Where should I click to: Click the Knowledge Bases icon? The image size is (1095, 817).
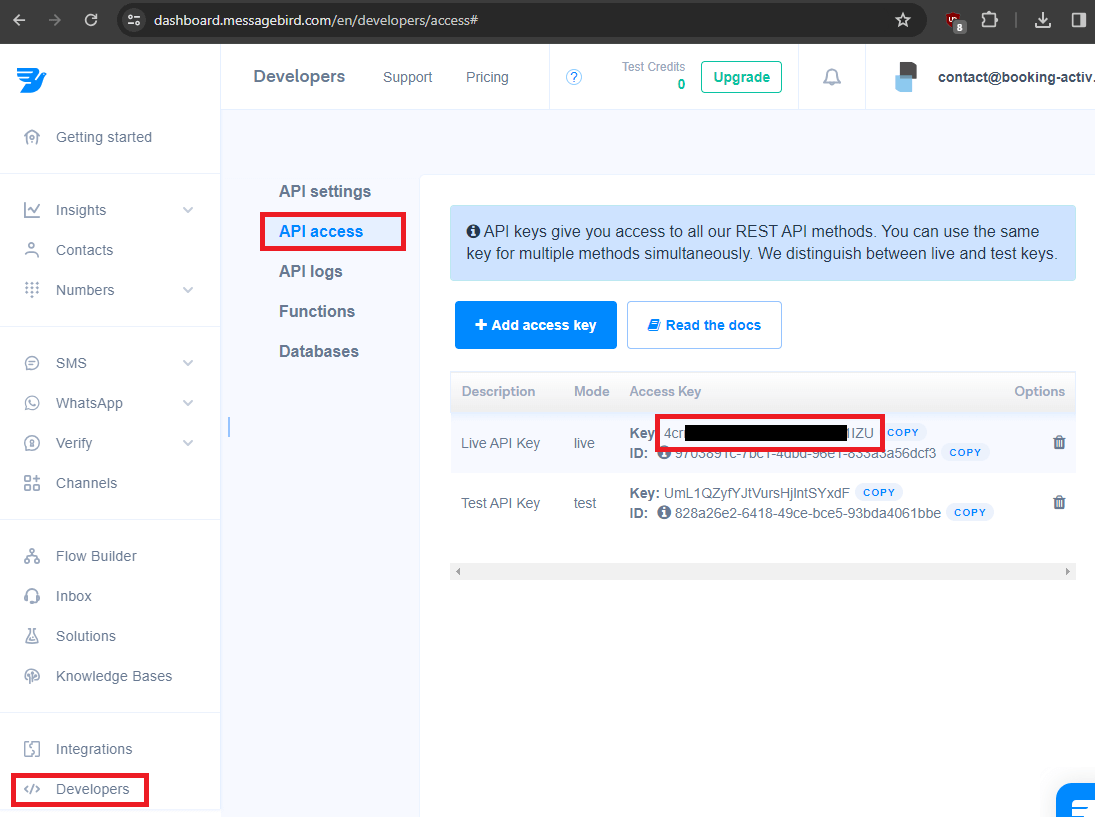coord(32,675)
